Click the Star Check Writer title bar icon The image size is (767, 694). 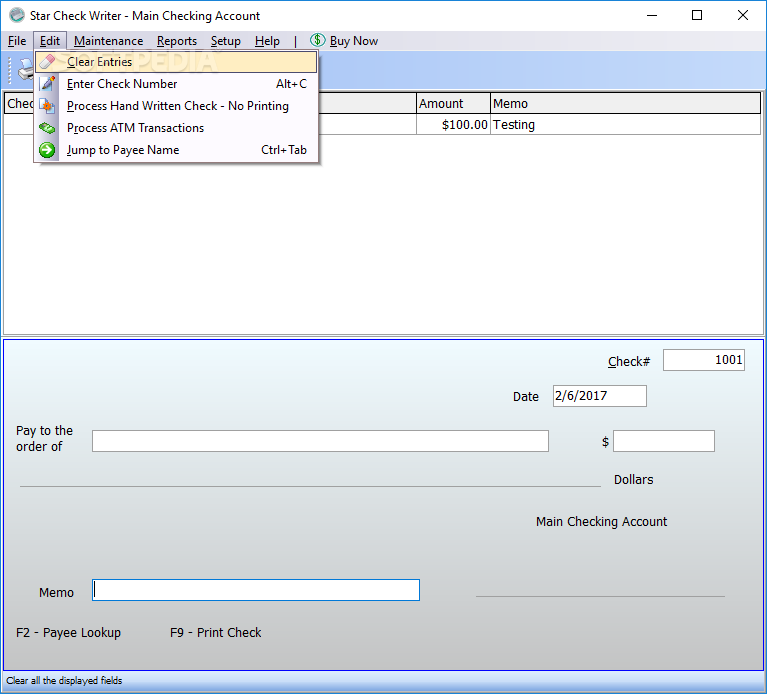tap(17, 15)
